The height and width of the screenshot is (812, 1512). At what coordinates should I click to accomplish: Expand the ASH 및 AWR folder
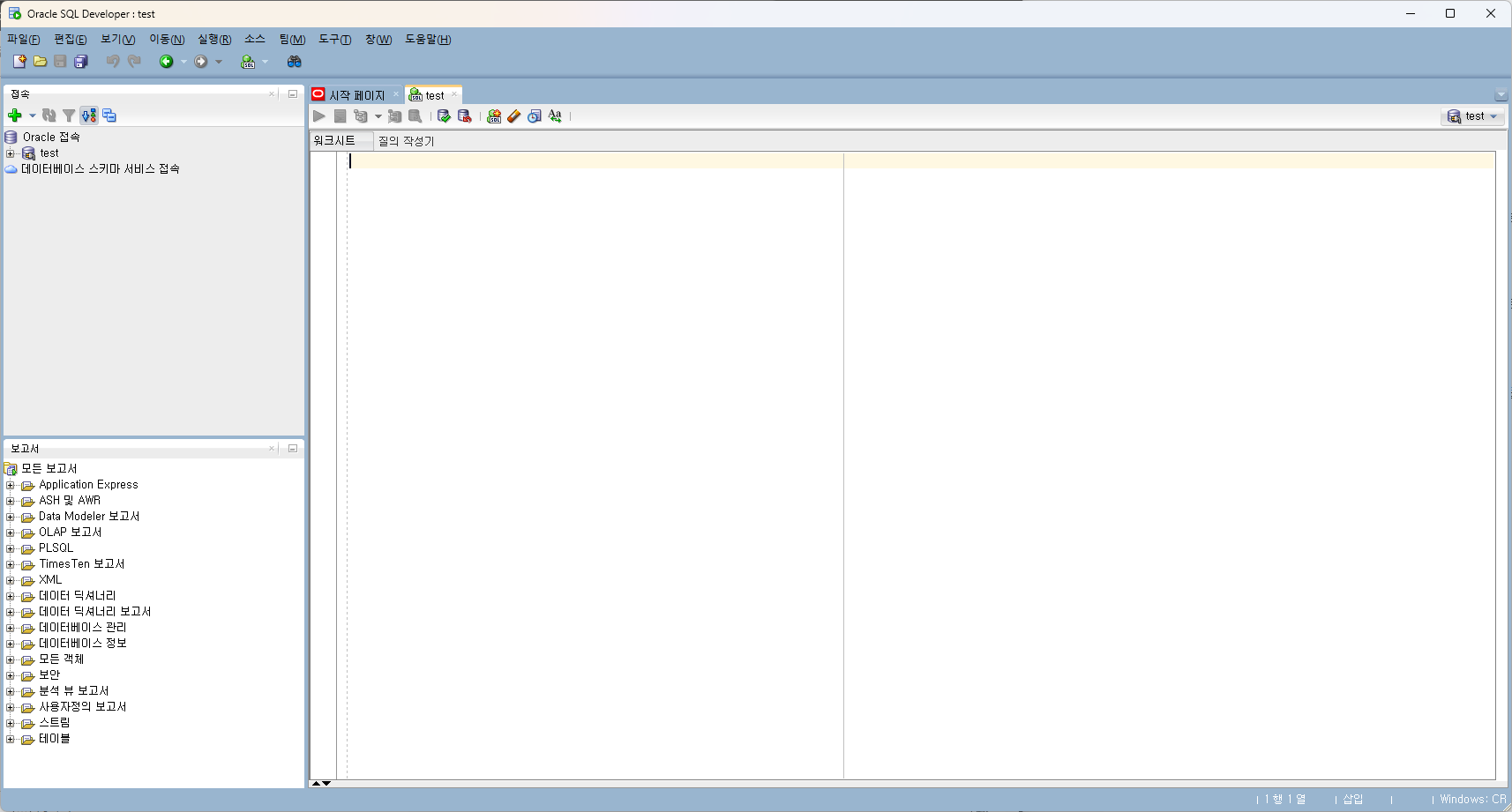point(11,501)
